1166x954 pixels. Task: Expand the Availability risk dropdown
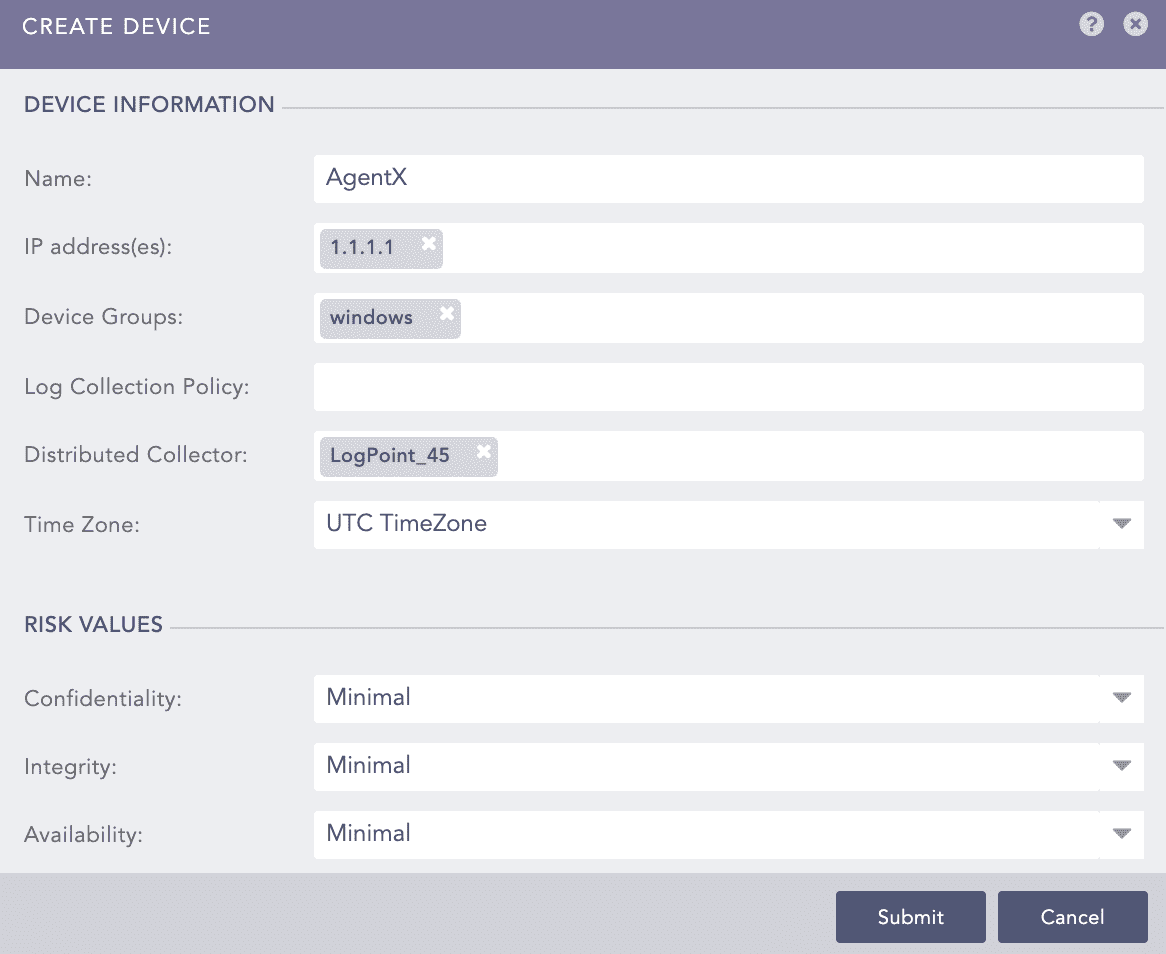pyautogui.click(x=1121, y=834)
